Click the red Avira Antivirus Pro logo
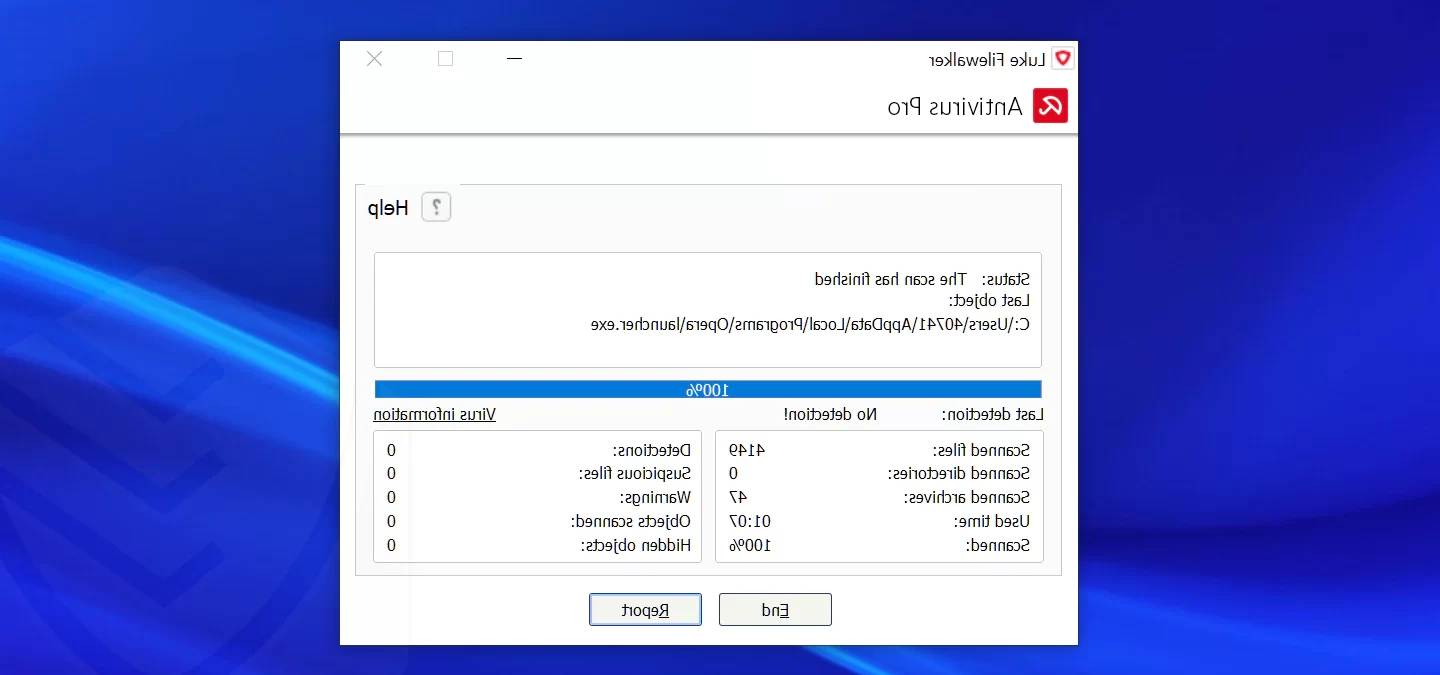This screenshot has width=1440, height=675. 1050,106
